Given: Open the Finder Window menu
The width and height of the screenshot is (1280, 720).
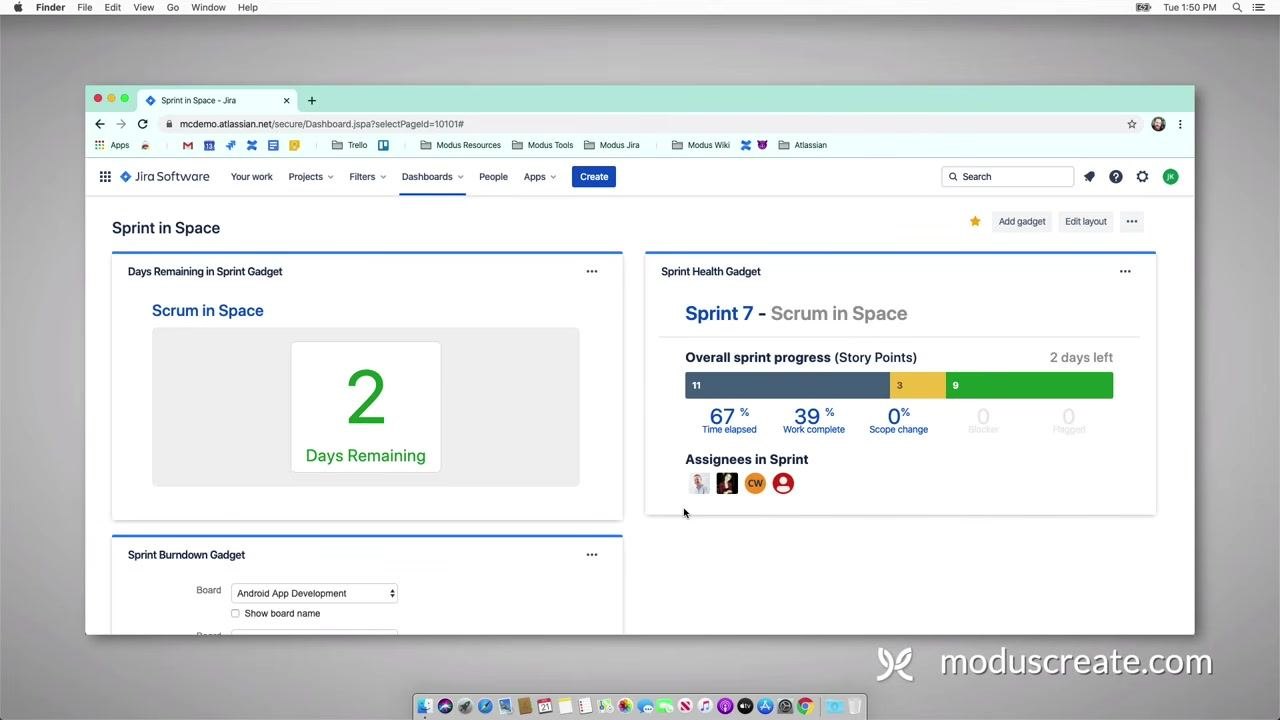Looking at the screenshot, I should (208, 7).
